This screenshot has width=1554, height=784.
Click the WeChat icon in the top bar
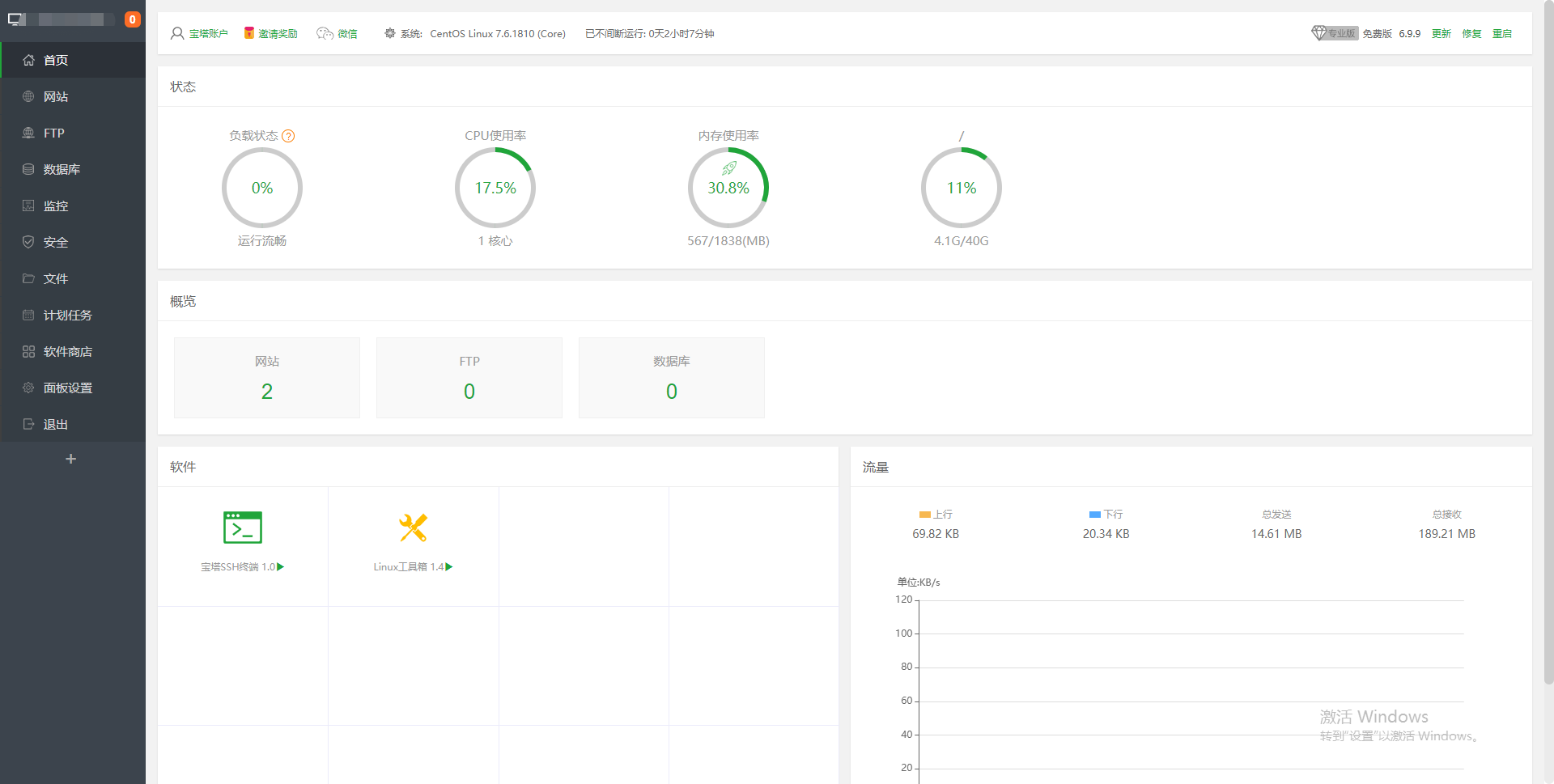[x=325, y=33]
